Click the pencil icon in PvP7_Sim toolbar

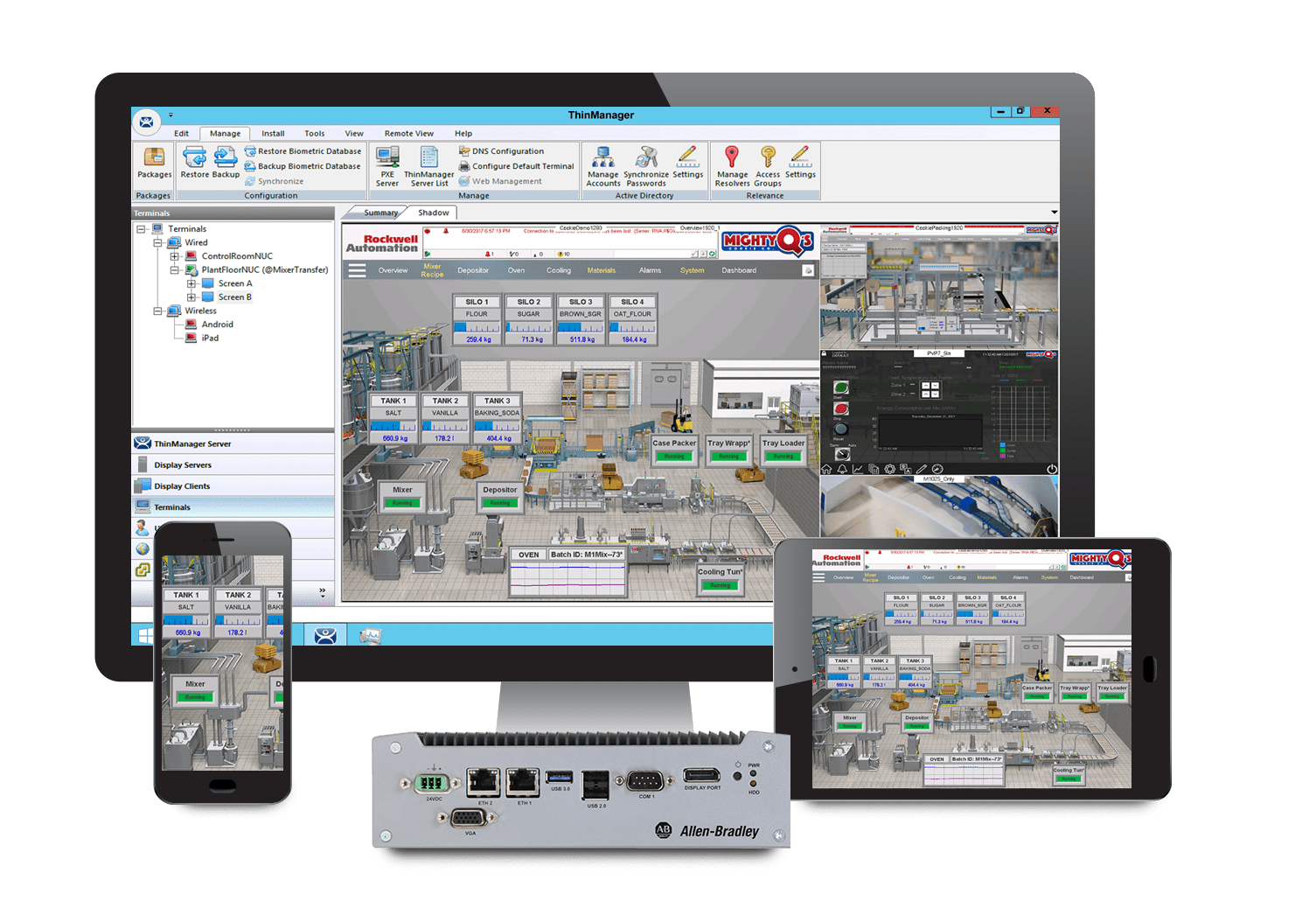(922, 470)
